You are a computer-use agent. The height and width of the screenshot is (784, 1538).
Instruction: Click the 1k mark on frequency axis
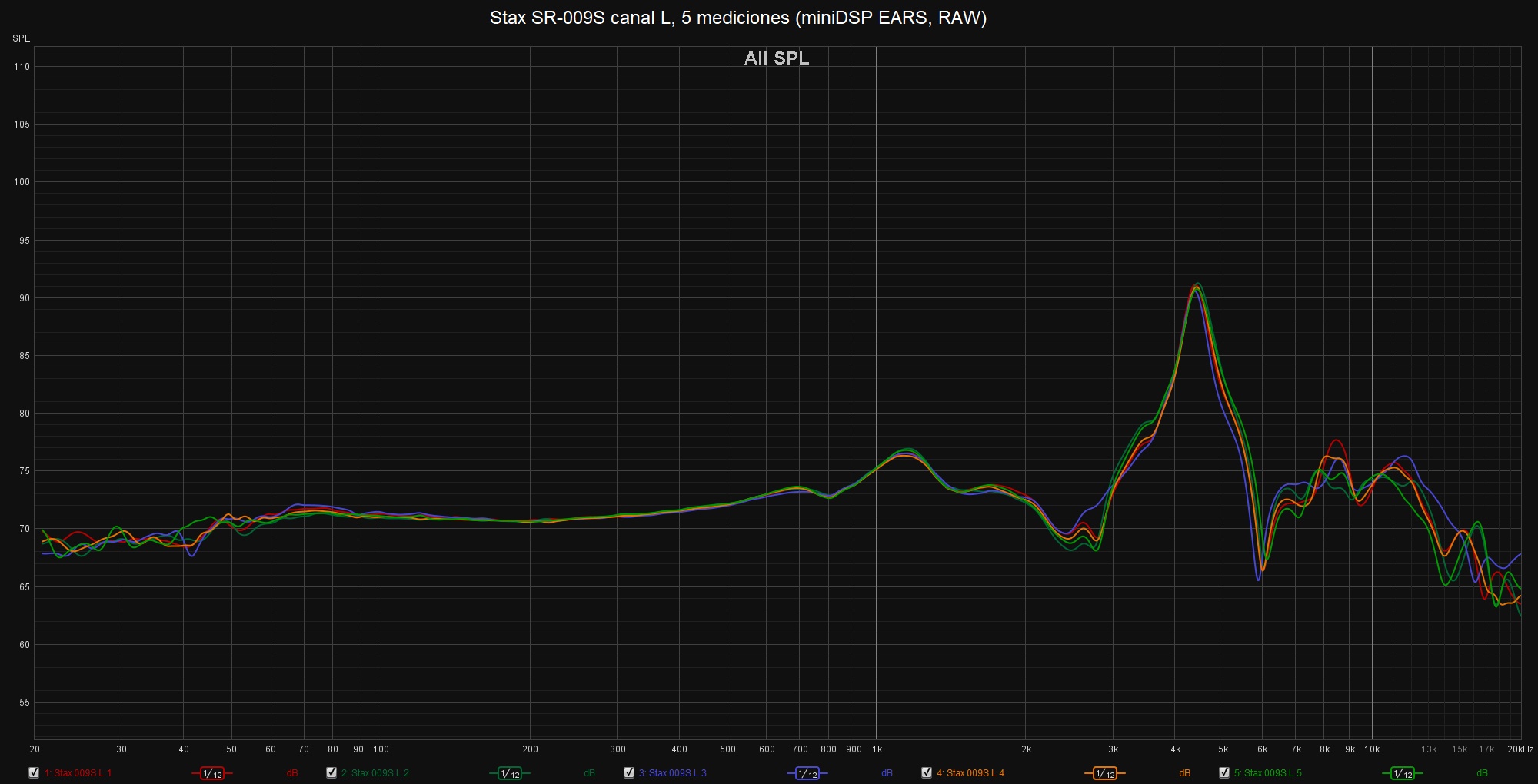click(877, 749)
